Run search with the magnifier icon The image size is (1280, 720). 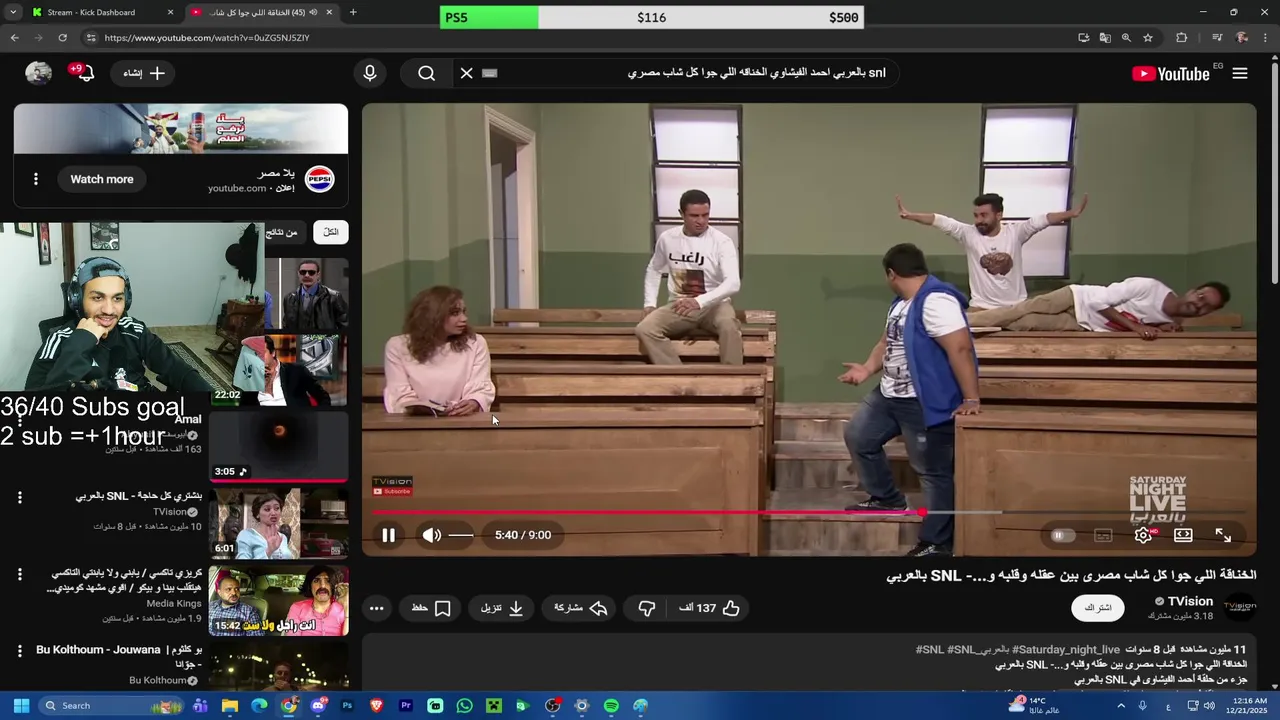(427, 73)
